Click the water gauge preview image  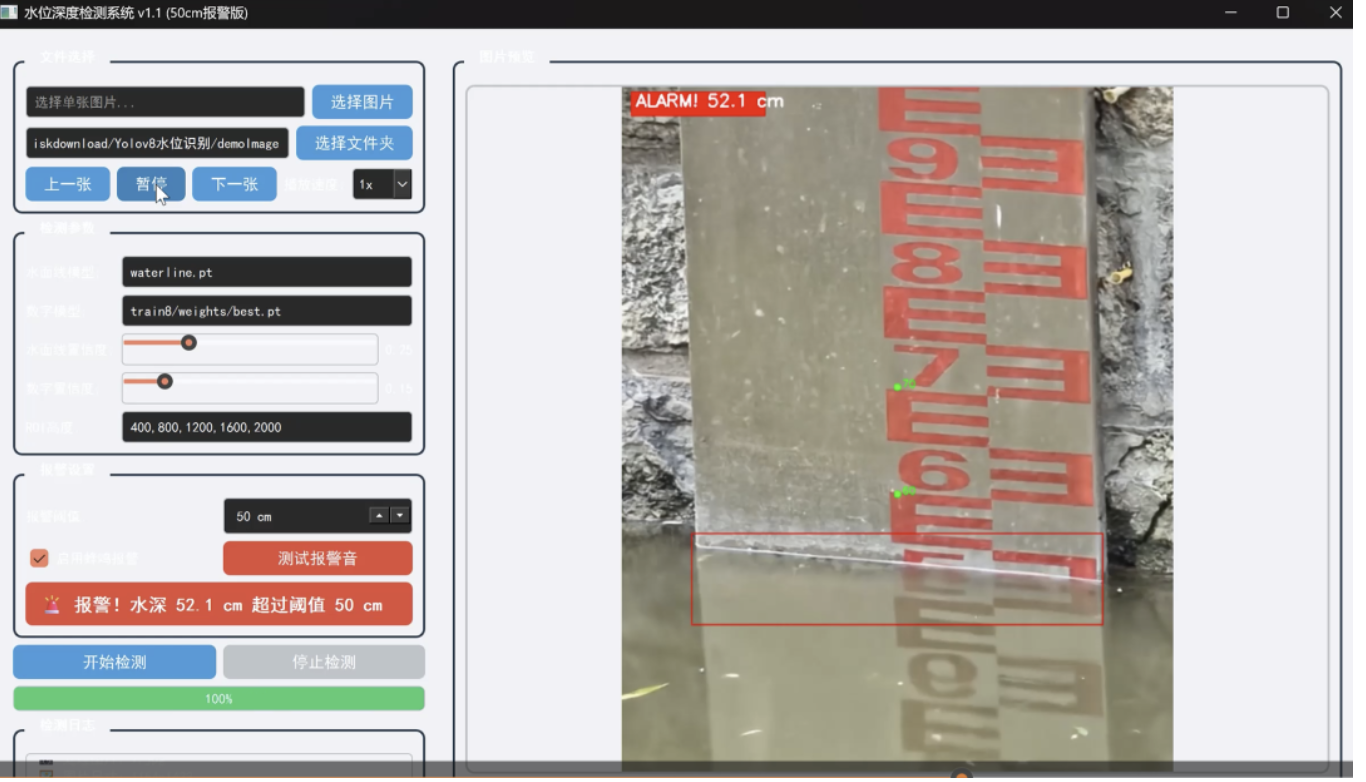click(x=897, y=428)
